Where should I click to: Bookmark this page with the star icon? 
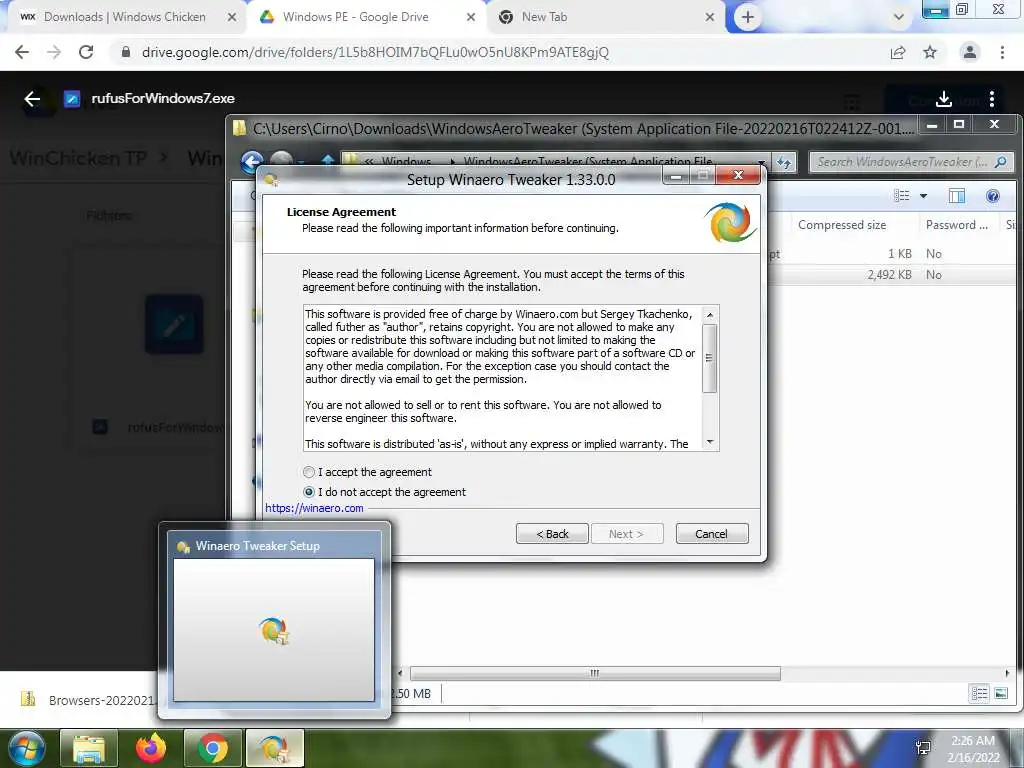coord(930,52)
